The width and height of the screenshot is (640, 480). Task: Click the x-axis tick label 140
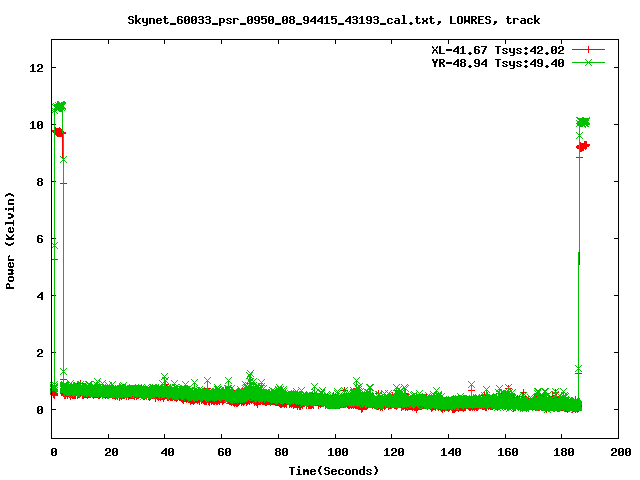[451, 452]
